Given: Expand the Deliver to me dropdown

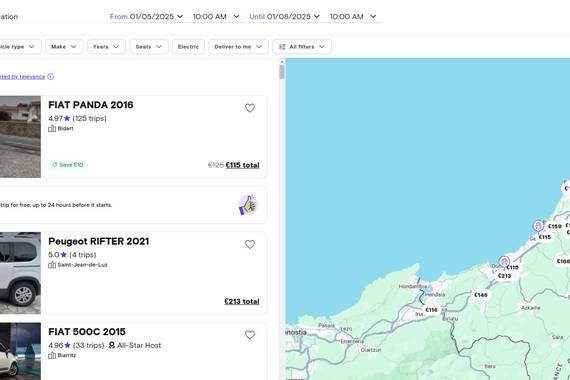Looking at the screenshot, I should coord(238,47).
